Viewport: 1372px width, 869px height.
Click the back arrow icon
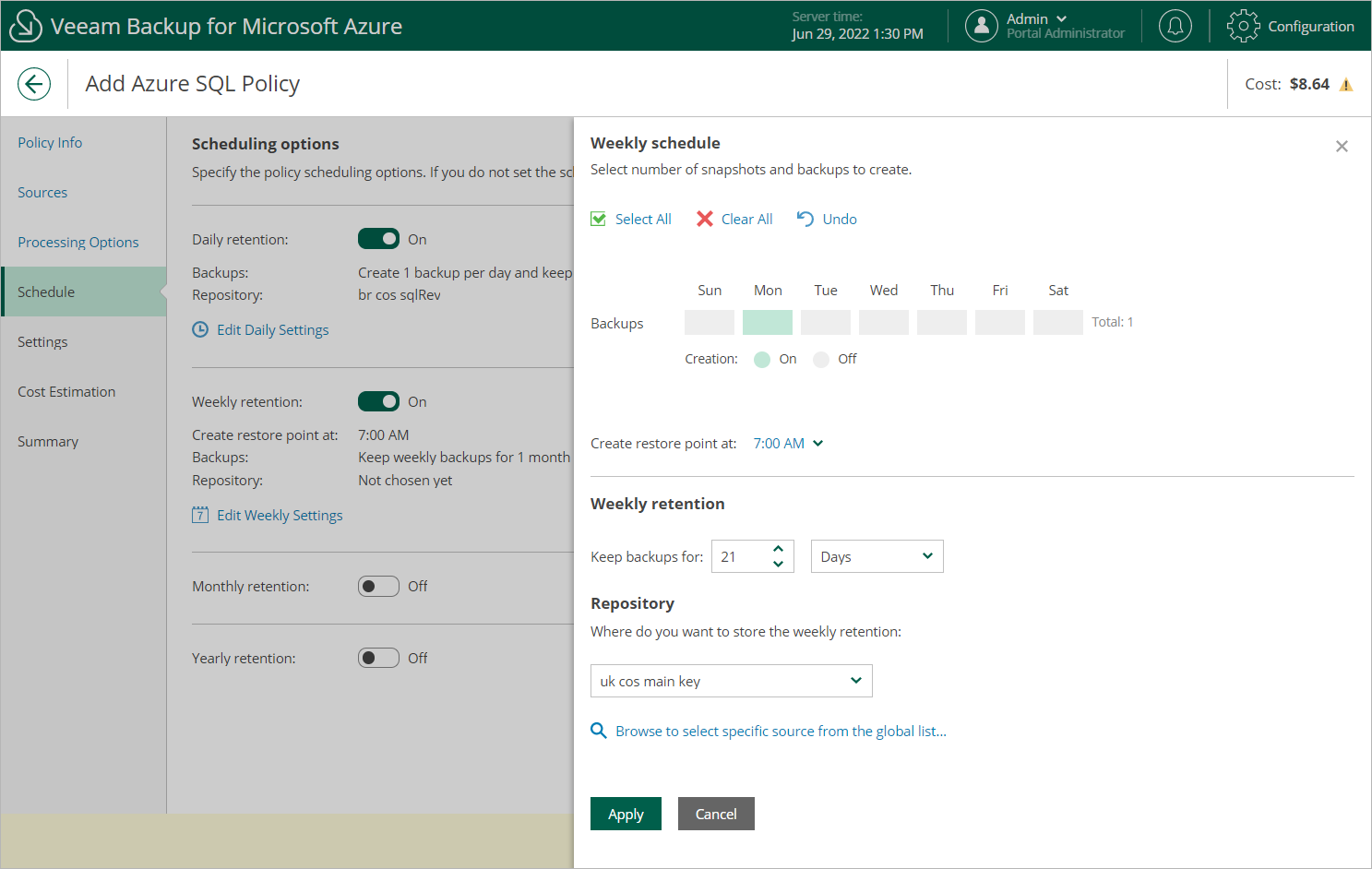click(34, 84)
